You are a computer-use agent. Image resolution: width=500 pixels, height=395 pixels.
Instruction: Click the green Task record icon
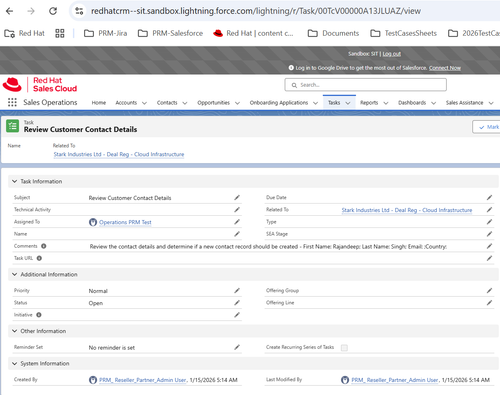pyautogui.click(x=13, y=126)
